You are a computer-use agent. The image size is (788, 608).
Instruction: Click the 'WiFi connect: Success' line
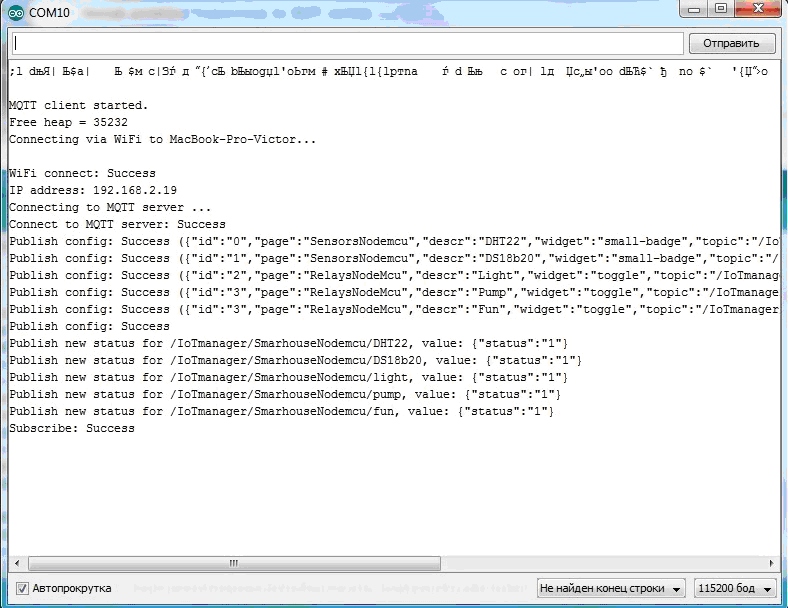tap(82, 173)
